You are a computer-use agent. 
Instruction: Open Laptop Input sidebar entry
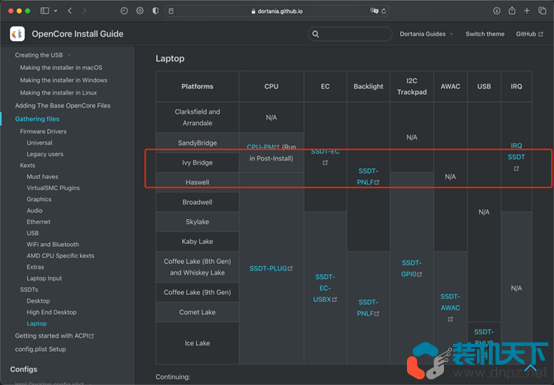44,278
